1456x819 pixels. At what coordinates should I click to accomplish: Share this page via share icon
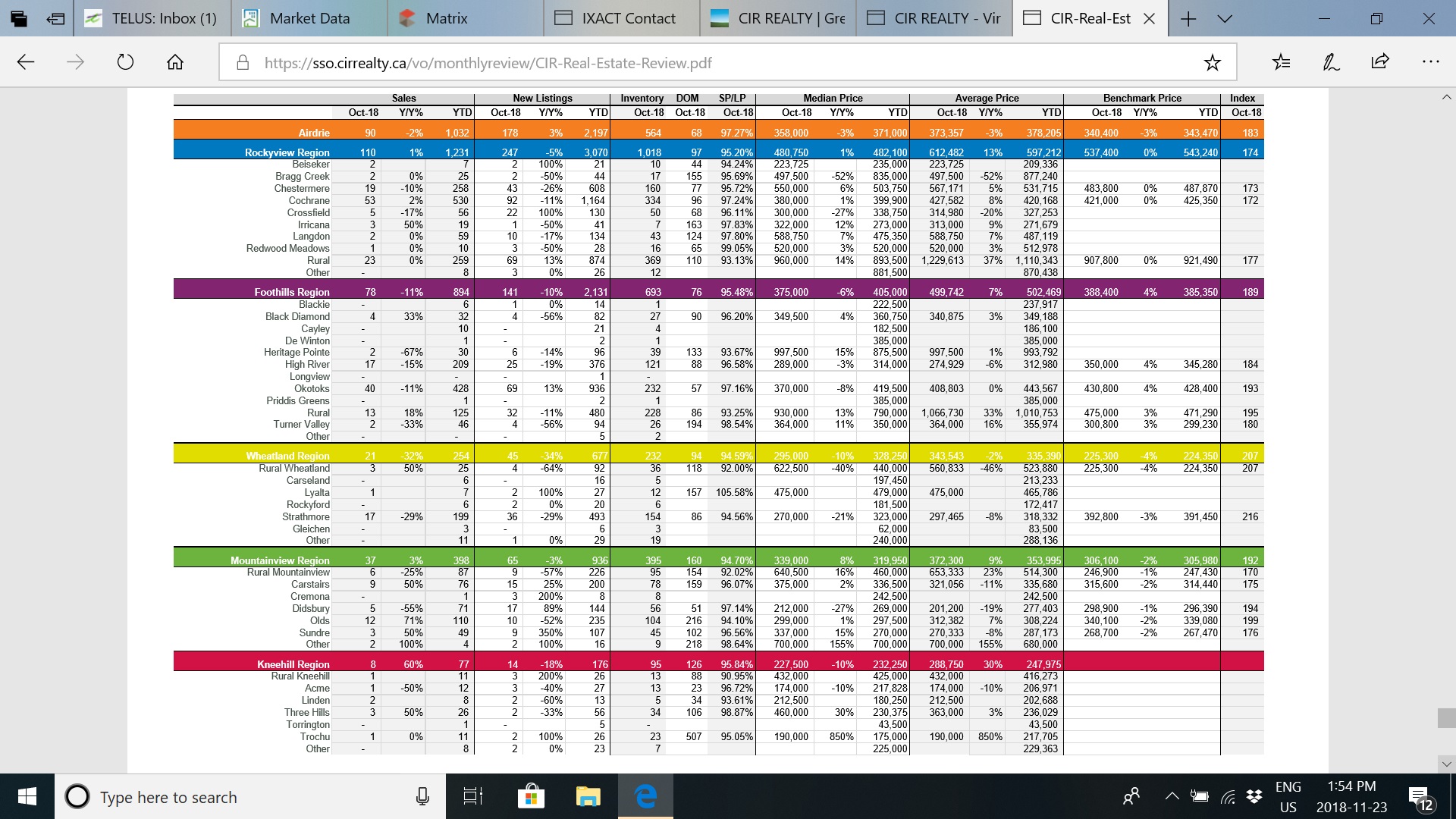1380,62
